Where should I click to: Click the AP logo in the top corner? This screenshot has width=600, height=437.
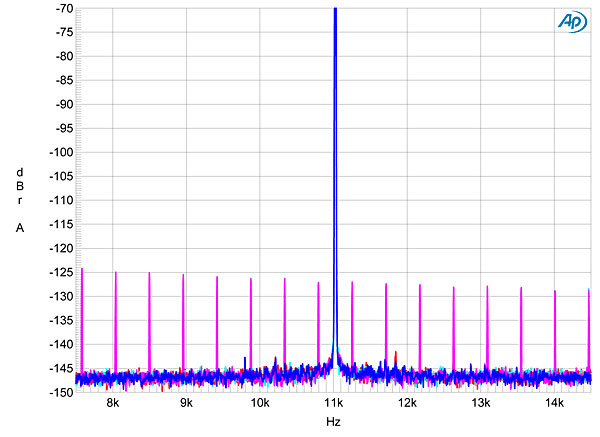572,22
